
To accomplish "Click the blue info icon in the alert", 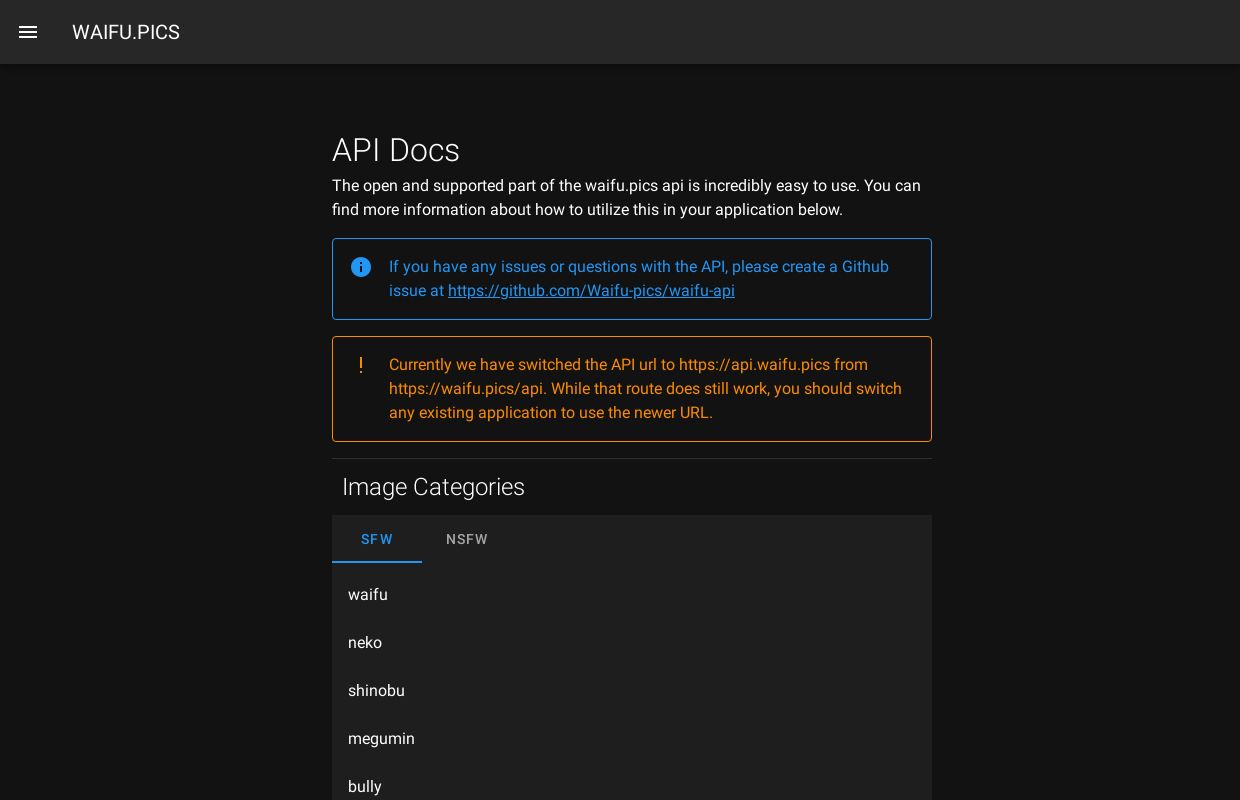I will pos(361,267).
